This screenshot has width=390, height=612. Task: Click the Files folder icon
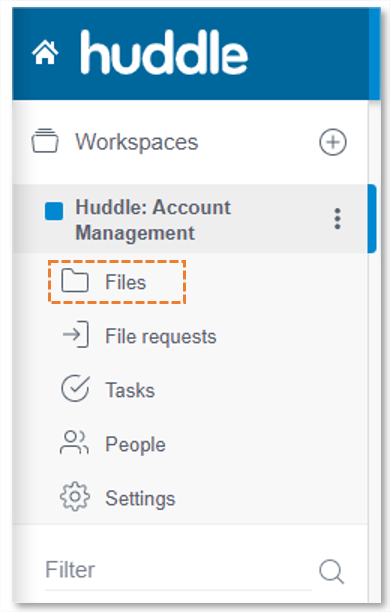click(x=75, y=280)
